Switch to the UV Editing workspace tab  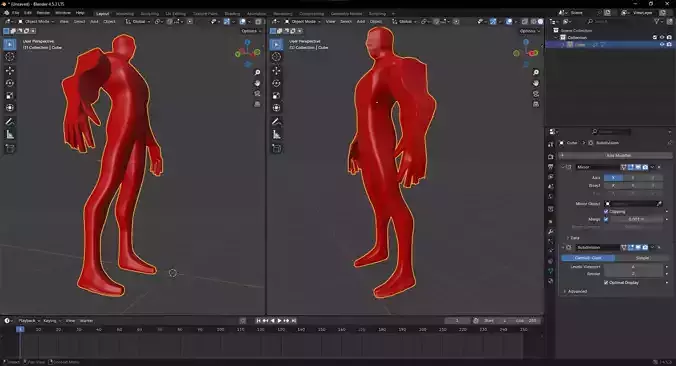pyautogui.click(x=176, y=14)
